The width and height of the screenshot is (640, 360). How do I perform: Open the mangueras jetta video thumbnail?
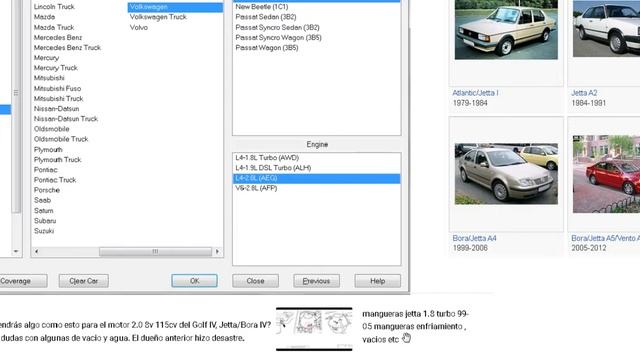(x=314, y=329)
